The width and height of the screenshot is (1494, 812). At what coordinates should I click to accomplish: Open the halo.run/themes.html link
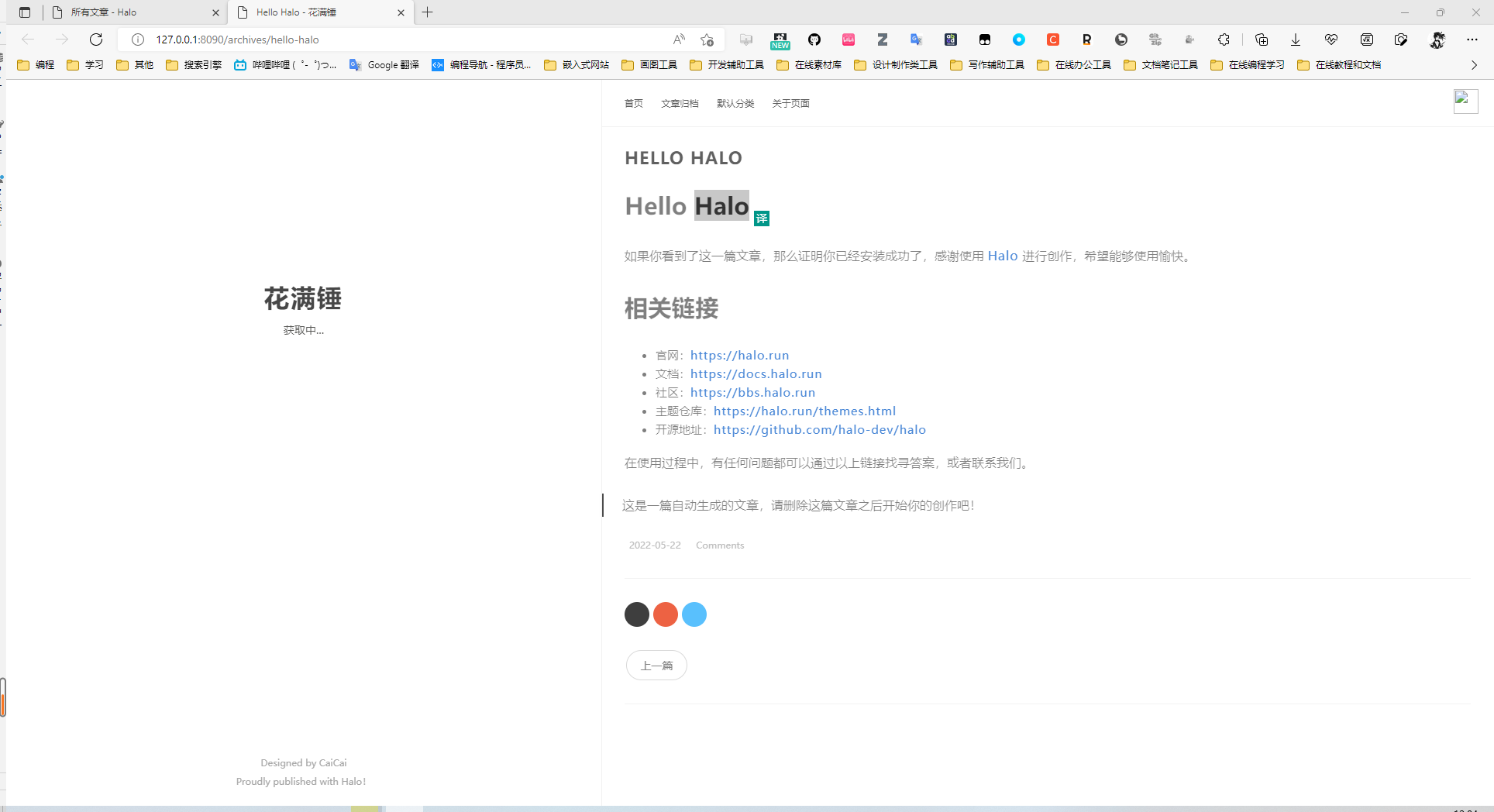pos(804,411)
